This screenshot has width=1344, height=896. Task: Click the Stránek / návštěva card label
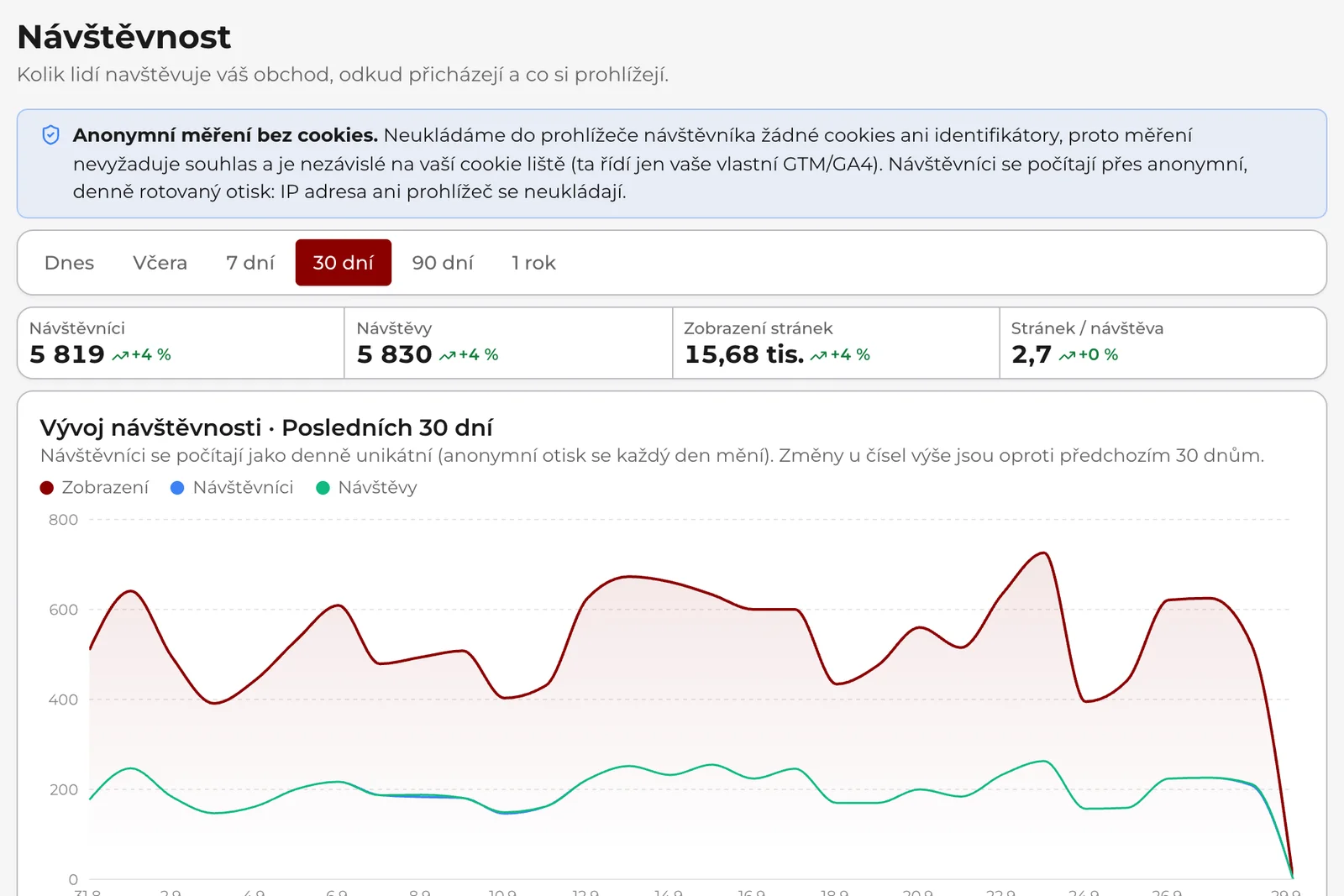(x=1087, y=328)
